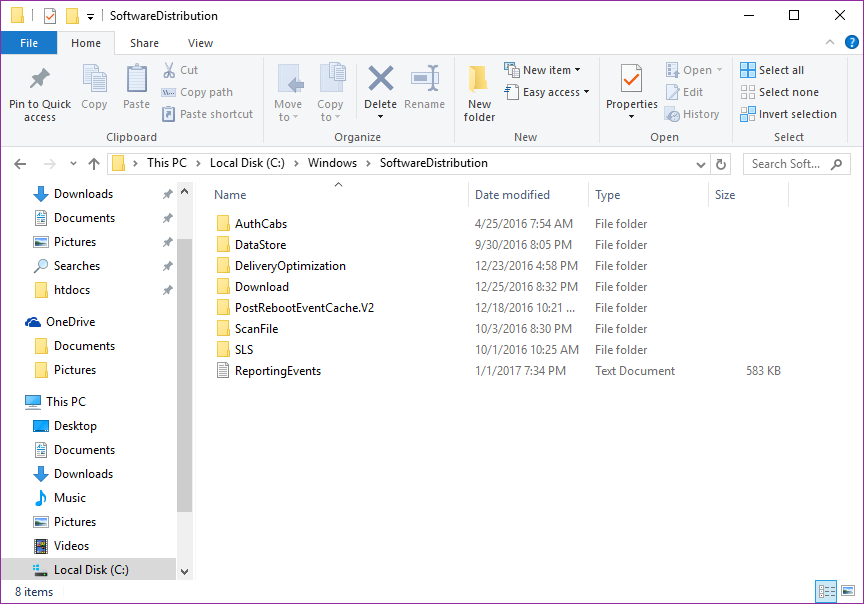Image resolution: width=864 pixels, height=604 pixels.
Task: Open OneDrive in navigation pane
Action: point(60,322)
